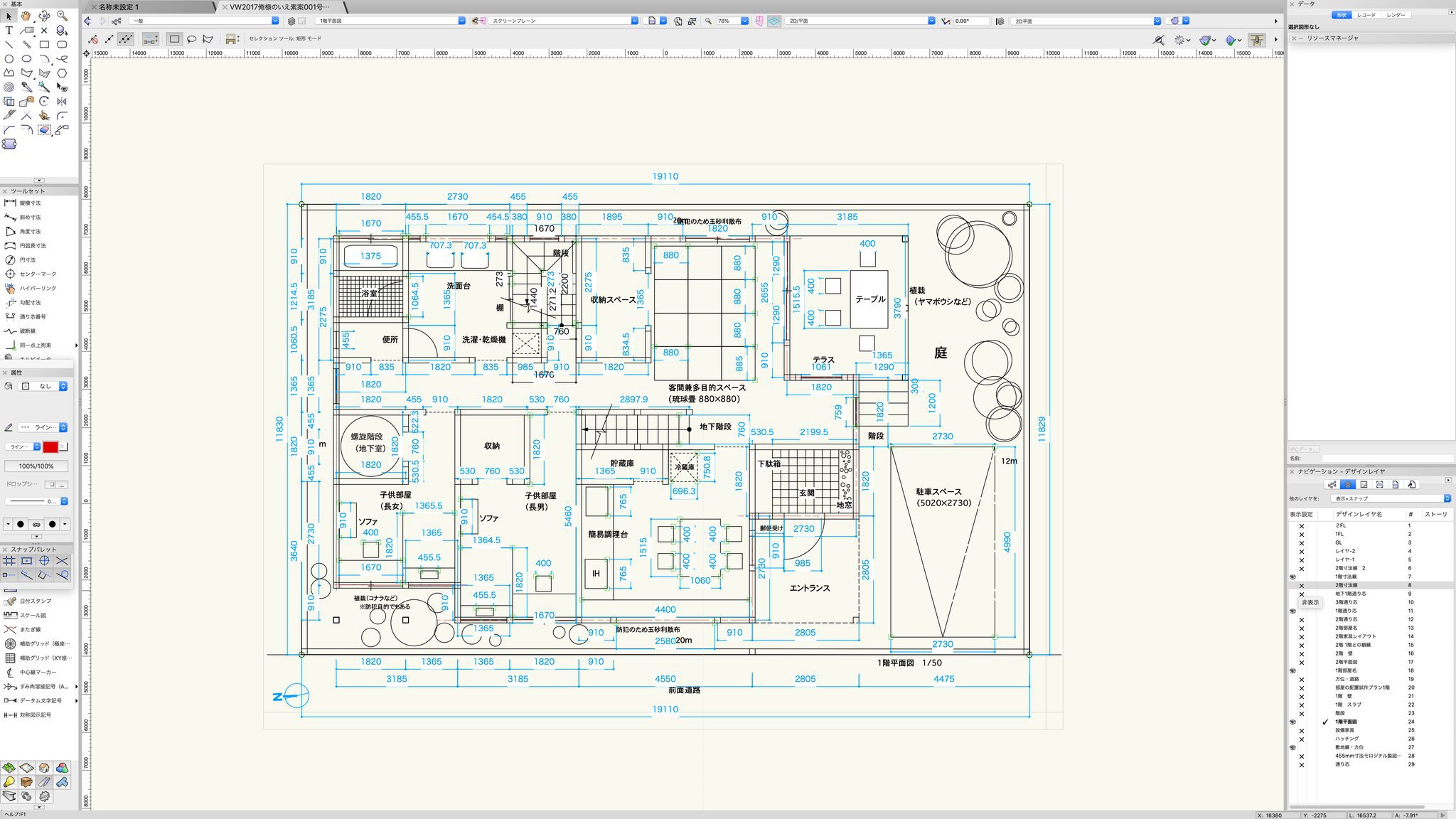This screenshot has height=819, width=1456.
Task: Activate the Mirror tool
Action: pos(62,102)
